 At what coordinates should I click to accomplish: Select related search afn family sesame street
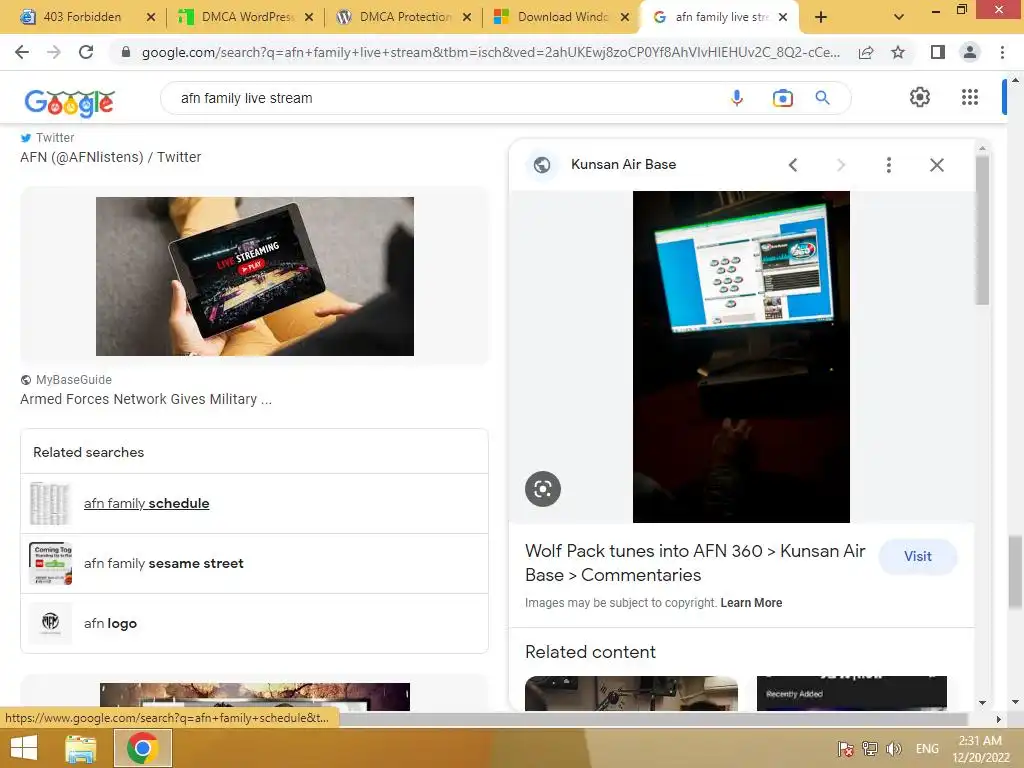pos(254,564)
